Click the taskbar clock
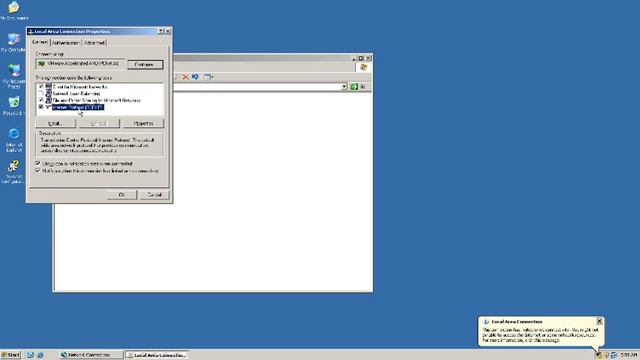640x360 pixels. [629, 355]
